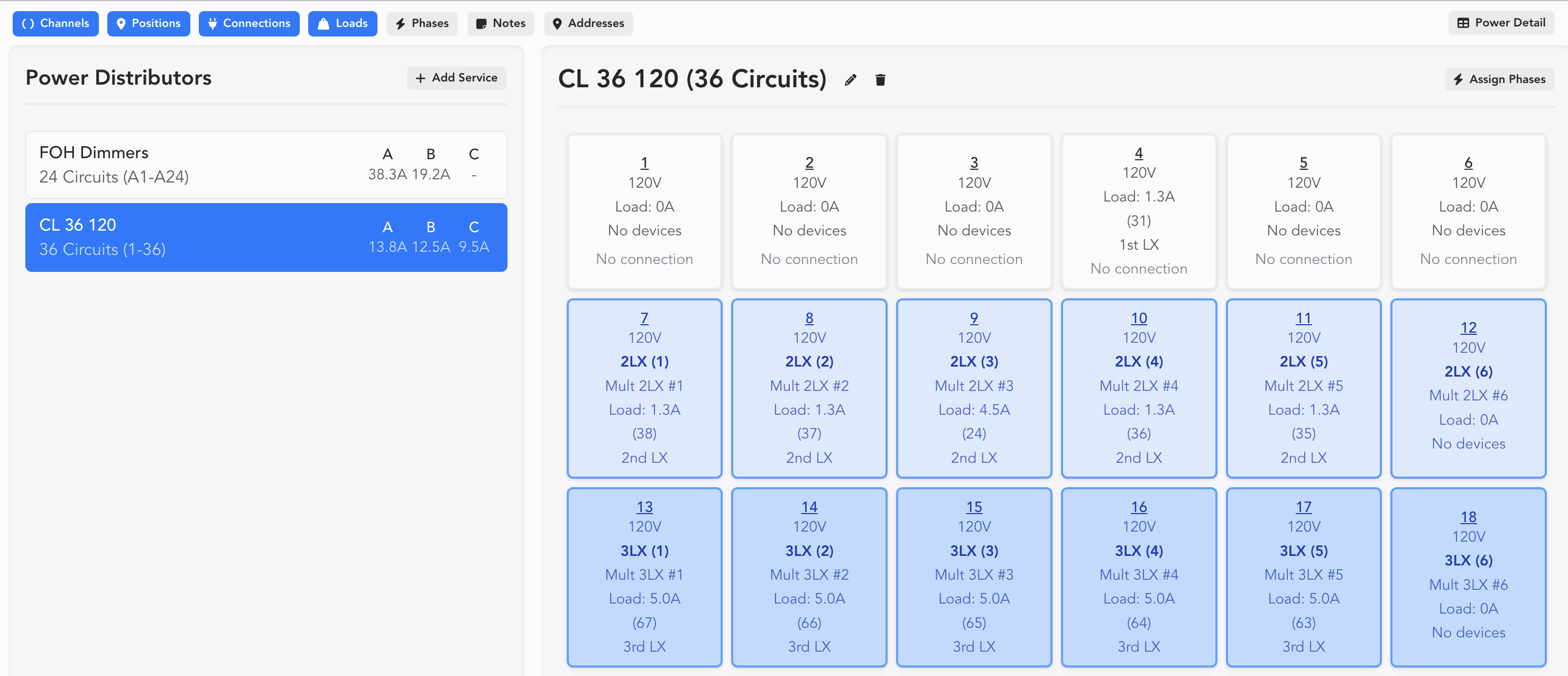1568x676 pixels.
Task: Open circuit 2 link
Action: coord(809,162)
